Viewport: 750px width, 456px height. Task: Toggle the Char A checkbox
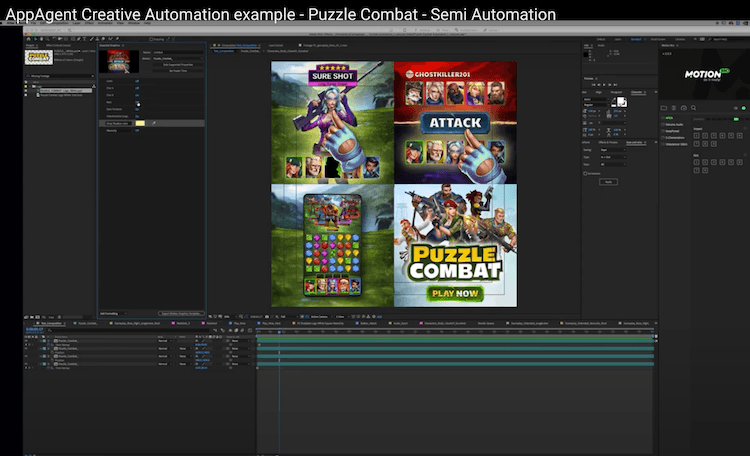pyautogui.click(x=137, y=88)
